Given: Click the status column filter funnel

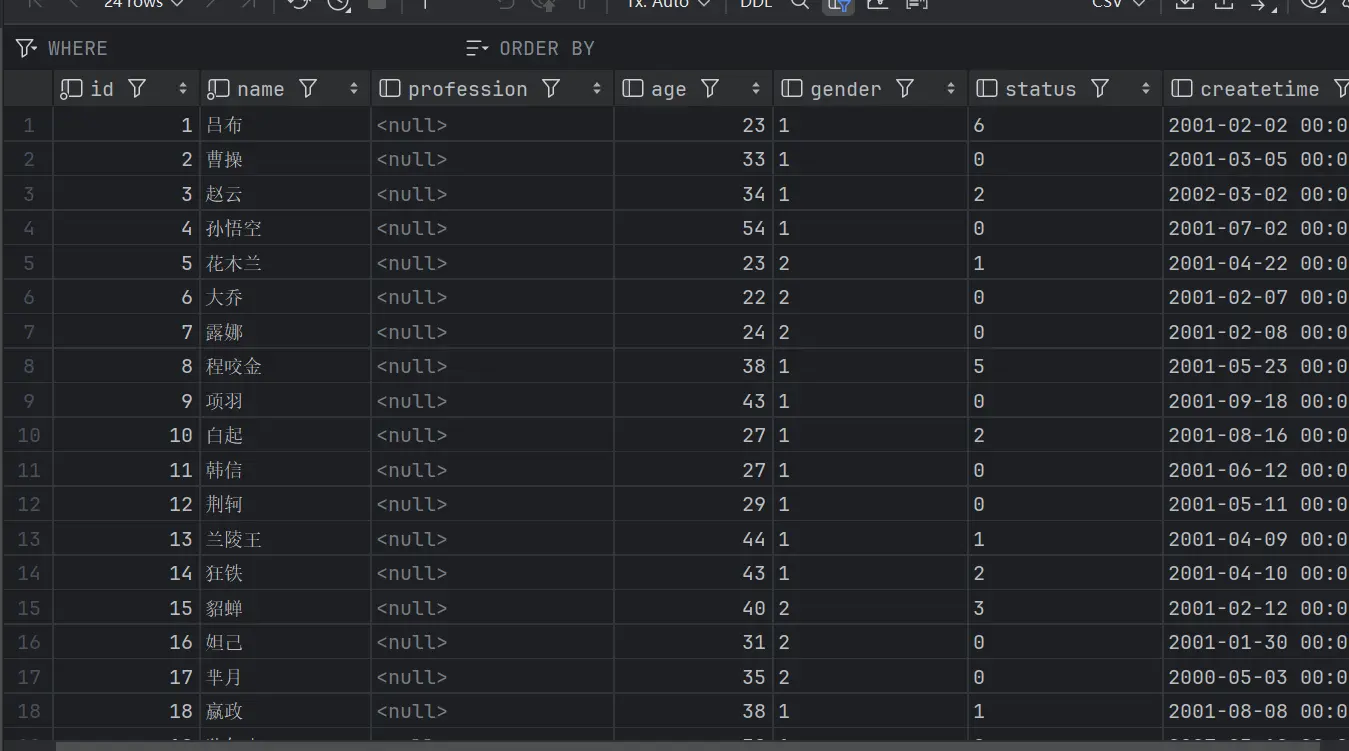Looking at the screenshot, I should tap(1100, 89).
